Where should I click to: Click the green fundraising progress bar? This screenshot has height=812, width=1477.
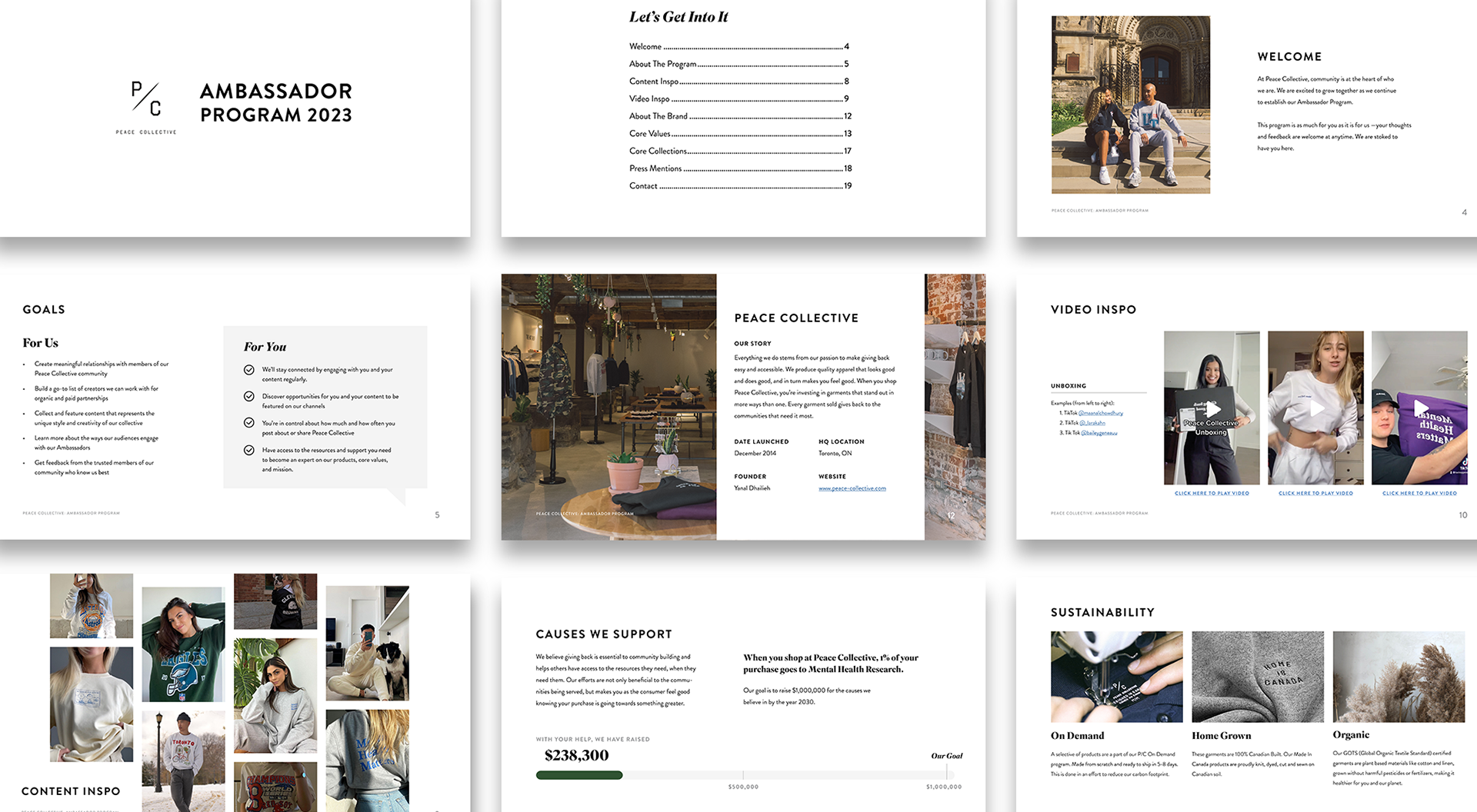coord(579,775)
